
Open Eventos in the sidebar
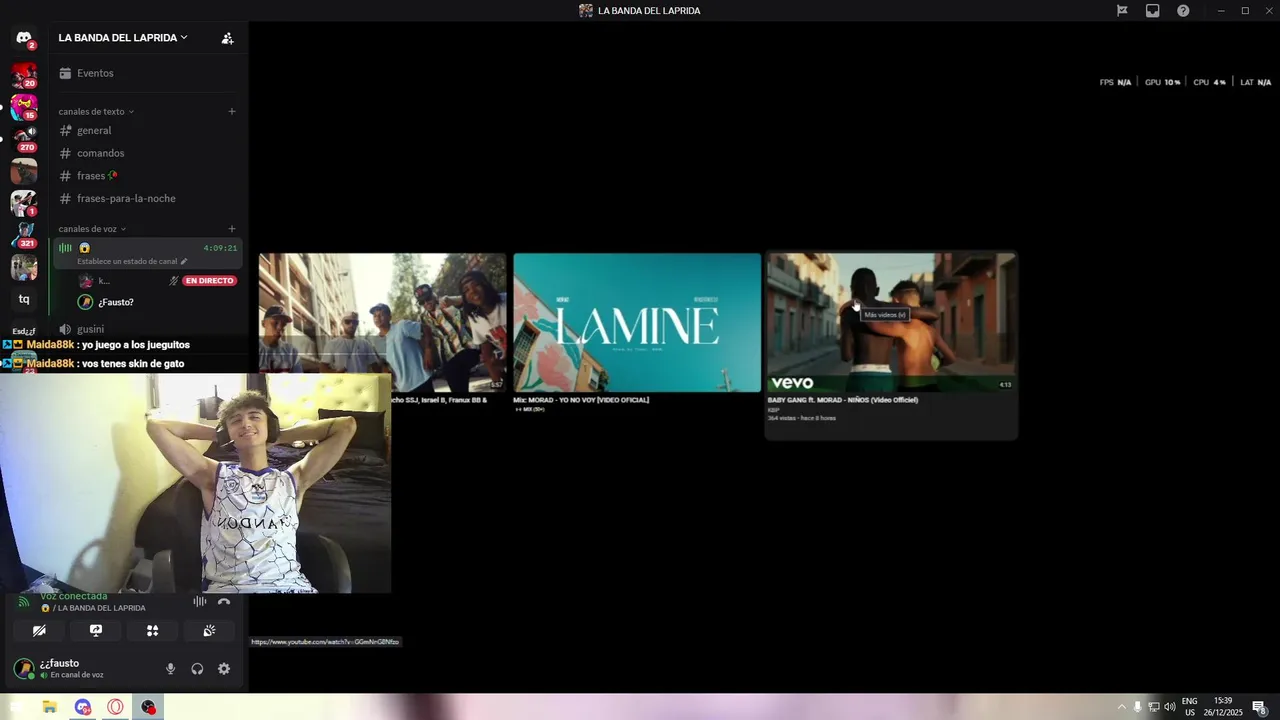coord(148,73)
